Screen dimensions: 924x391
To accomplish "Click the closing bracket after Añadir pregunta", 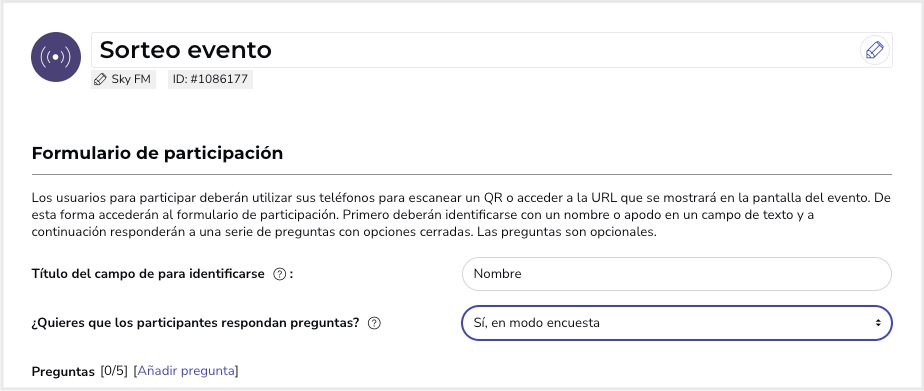I will pos(237,371).
